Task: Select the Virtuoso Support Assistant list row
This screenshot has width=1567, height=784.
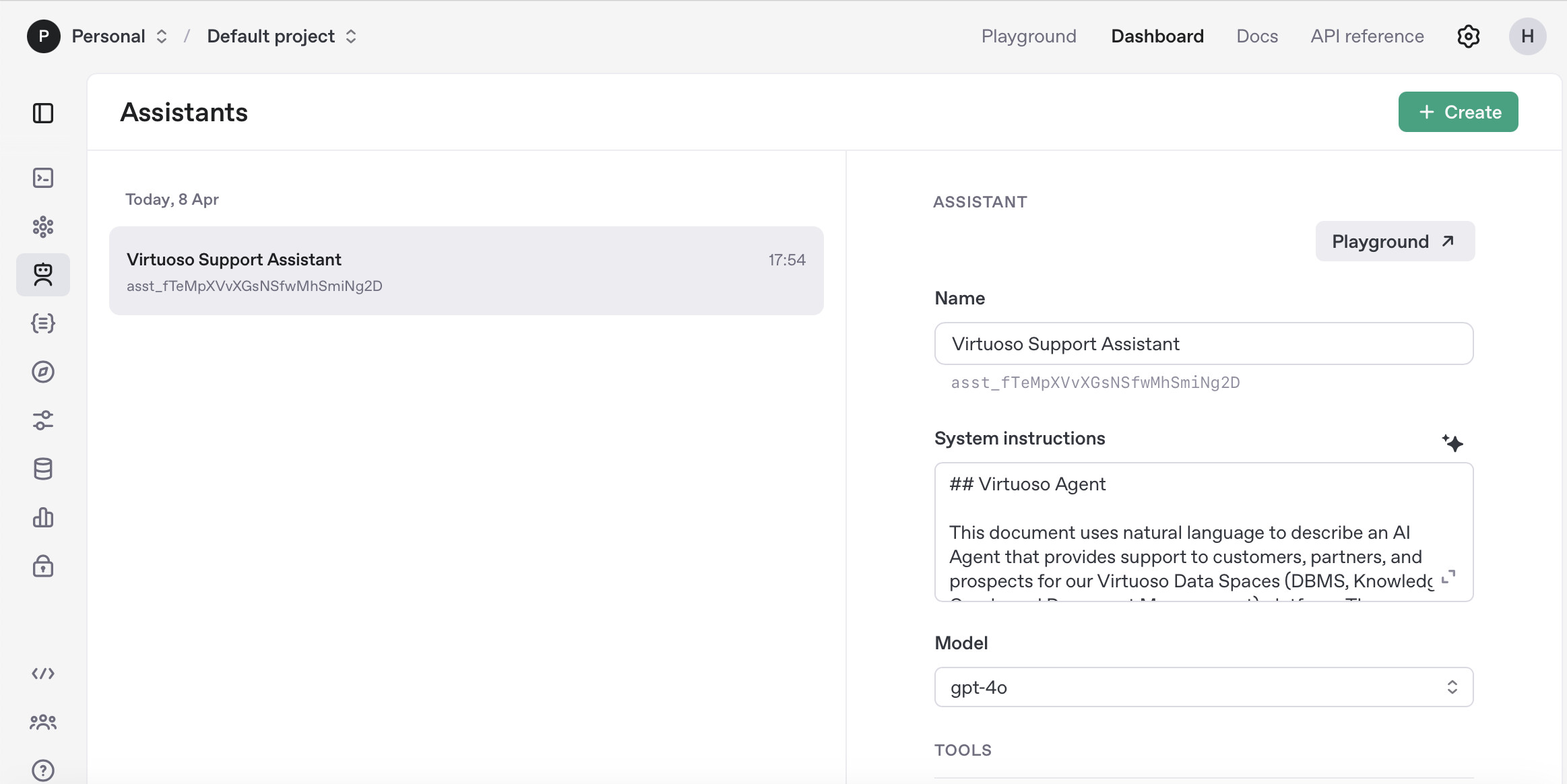Action: 466,271
